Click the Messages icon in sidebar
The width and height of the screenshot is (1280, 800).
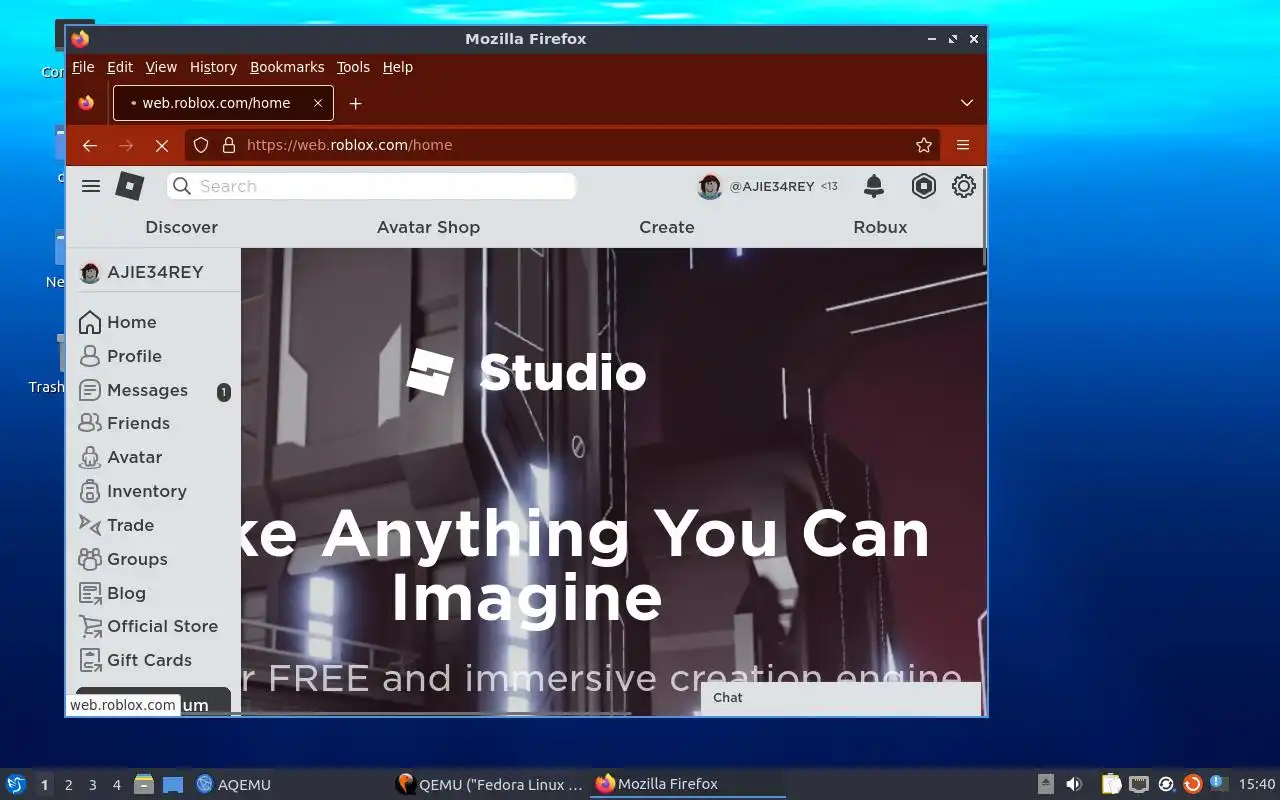90,390
